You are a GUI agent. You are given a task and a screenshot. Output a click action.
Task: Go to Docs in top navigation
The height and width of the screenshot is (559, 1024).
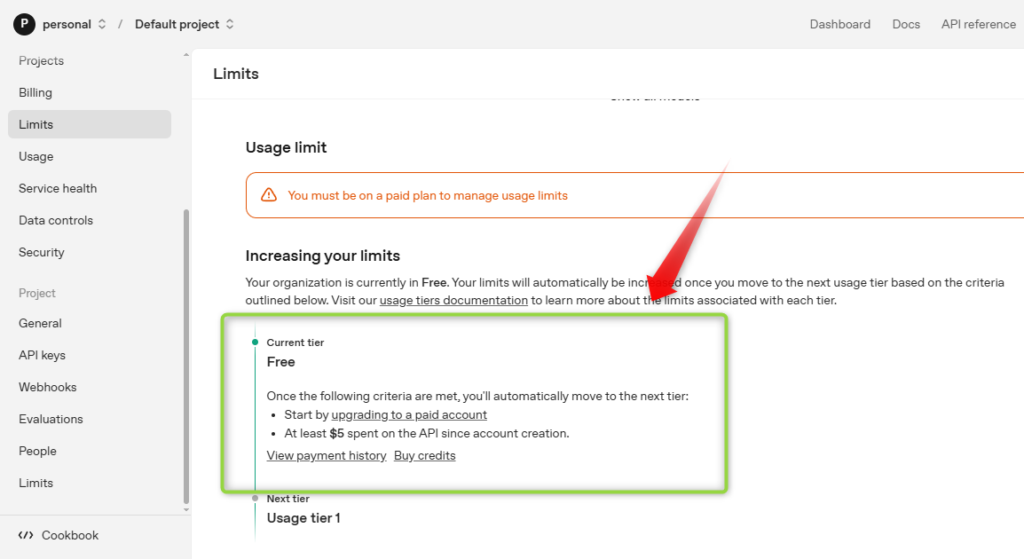[x=906, y=24]
